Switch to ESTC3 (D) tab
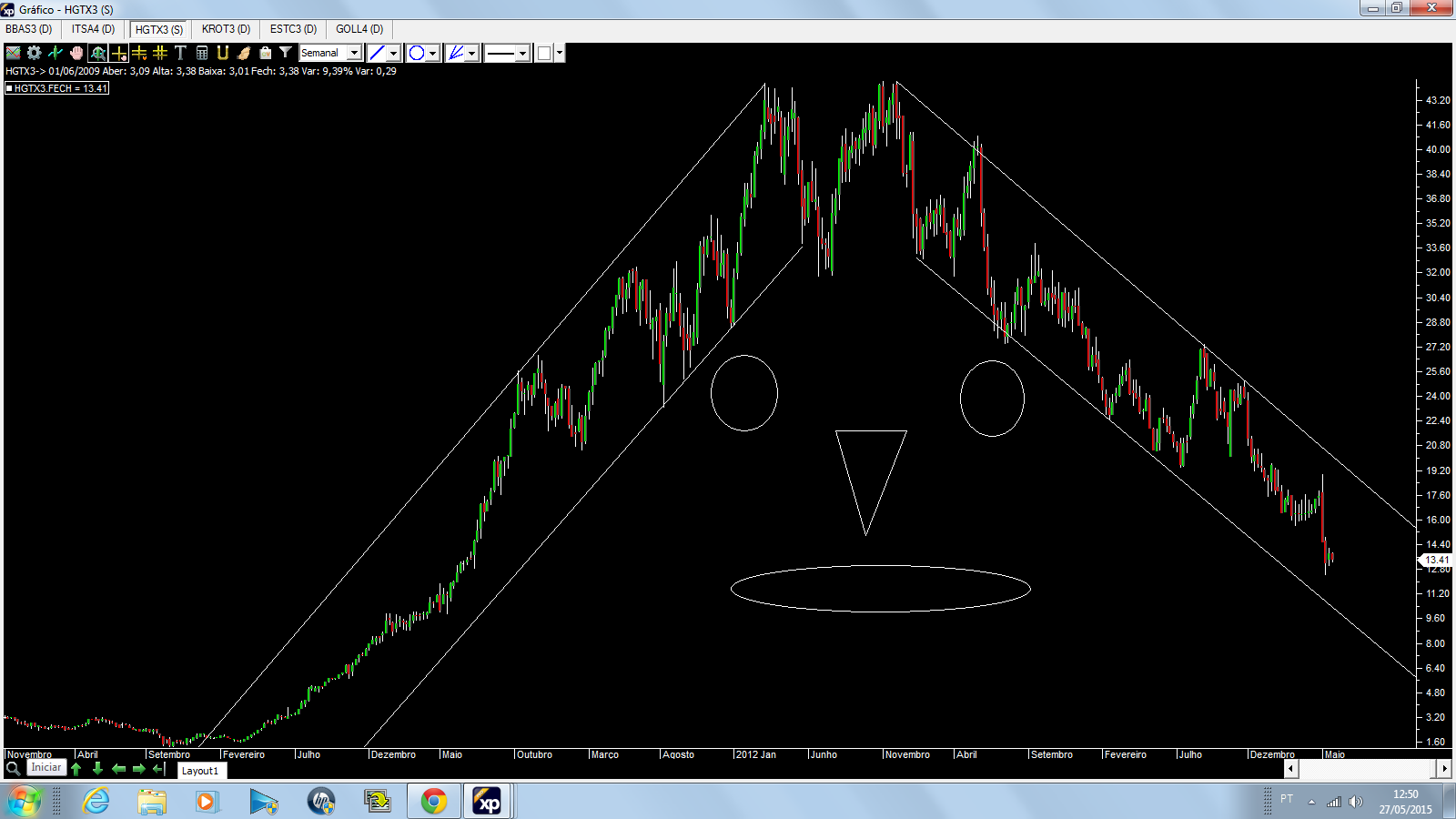 pyautogui.click(x=293, y=29)
